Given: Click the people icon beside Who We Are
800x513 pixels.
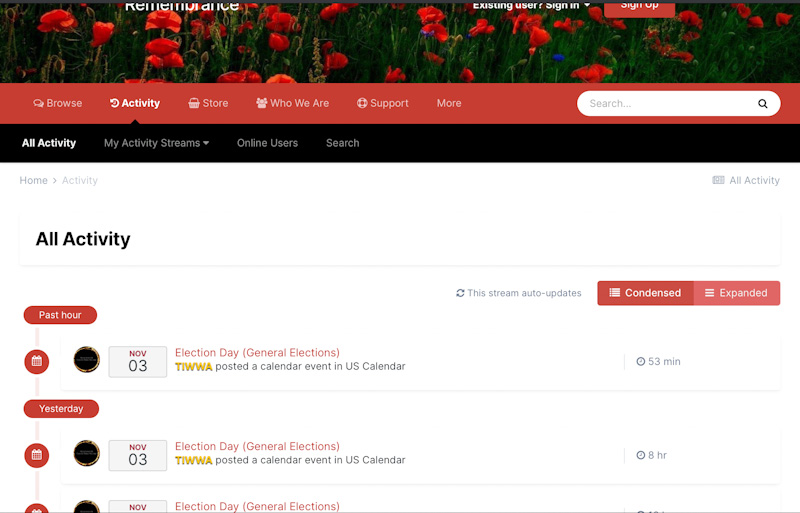Looking at the screenshot, I should 262,103.
